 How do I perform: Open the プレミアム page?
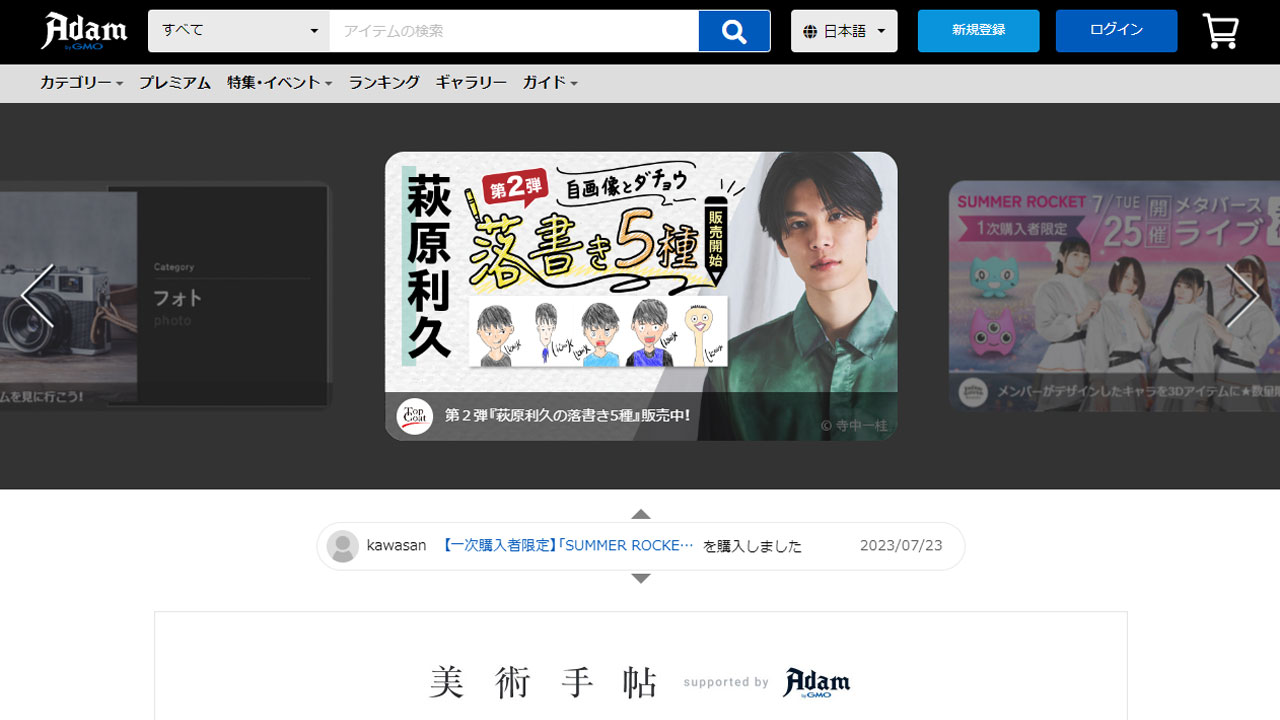coord(175,83)
